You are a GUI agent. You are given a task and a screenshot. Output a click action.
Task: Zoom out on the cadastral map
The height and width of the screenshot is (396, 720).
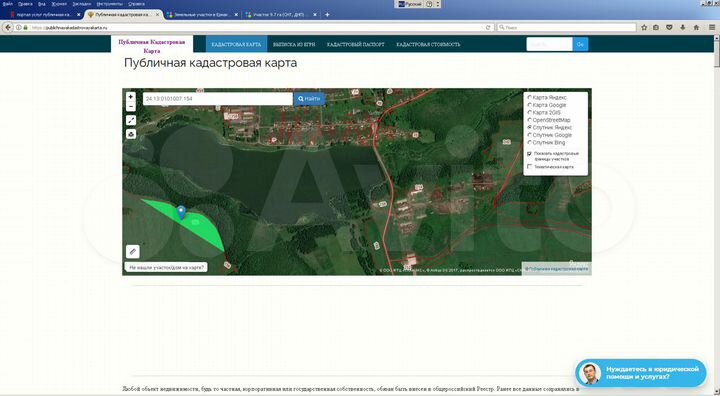(x=131, y=107)
